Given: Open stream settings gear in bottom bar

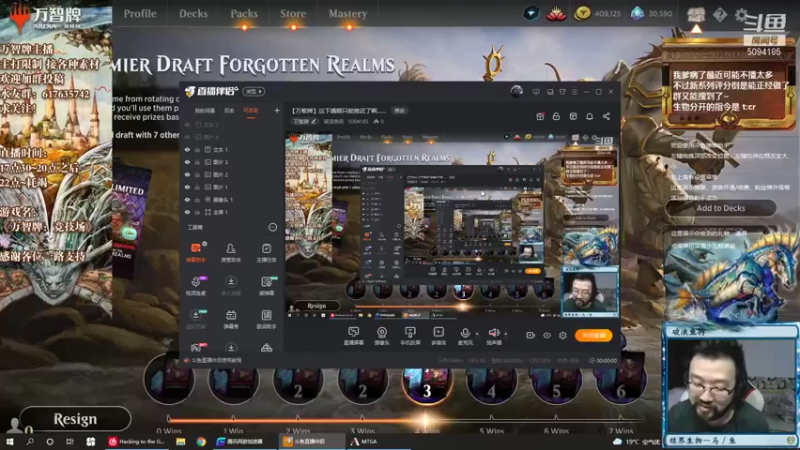Looking at the screenshot, I should tap(563, 335).
